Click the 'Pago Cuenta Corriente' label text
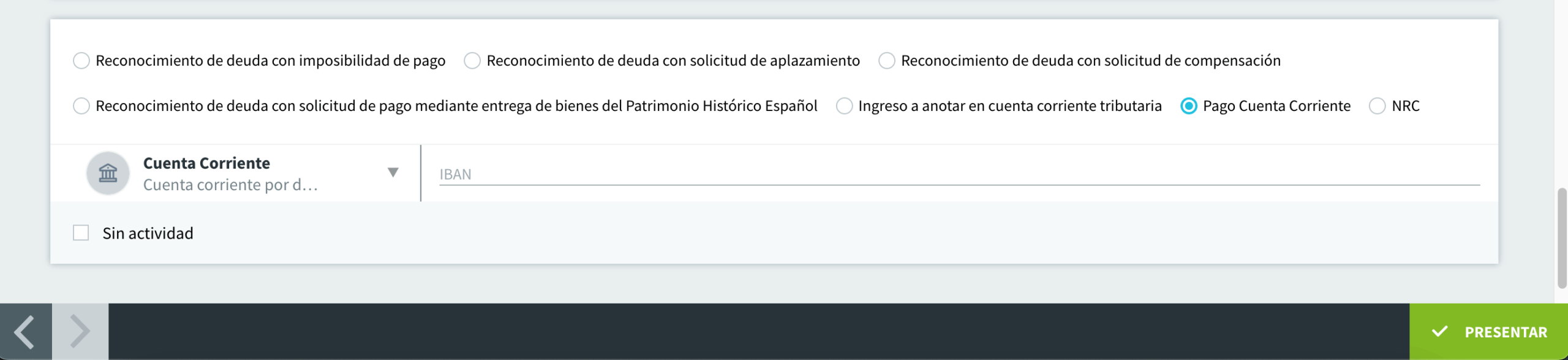Screen dimensions: 1568x360 [1276, 106]
